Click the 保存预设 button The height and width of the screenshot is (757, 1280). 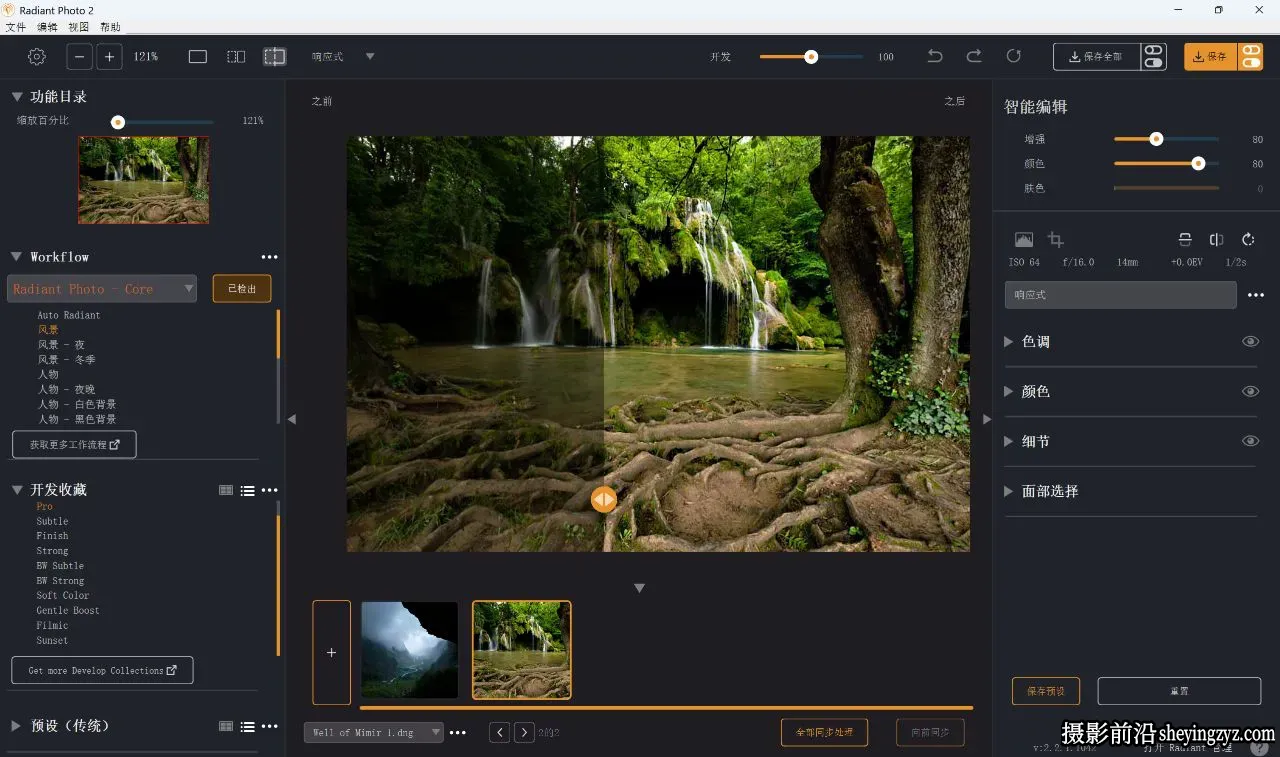coord(1046,691)
